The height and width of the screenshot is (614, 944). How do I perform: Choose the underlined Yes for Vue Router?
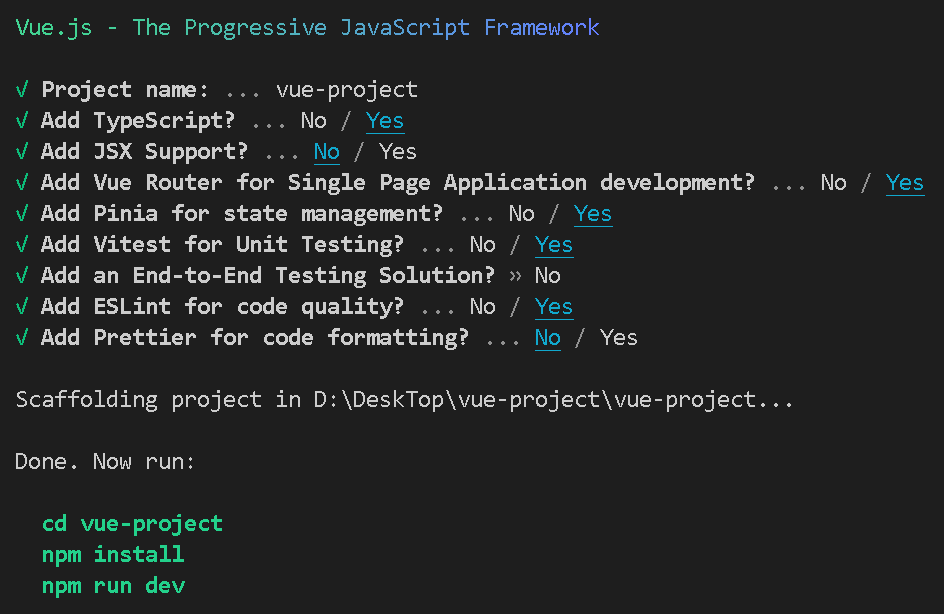(905, 183)
